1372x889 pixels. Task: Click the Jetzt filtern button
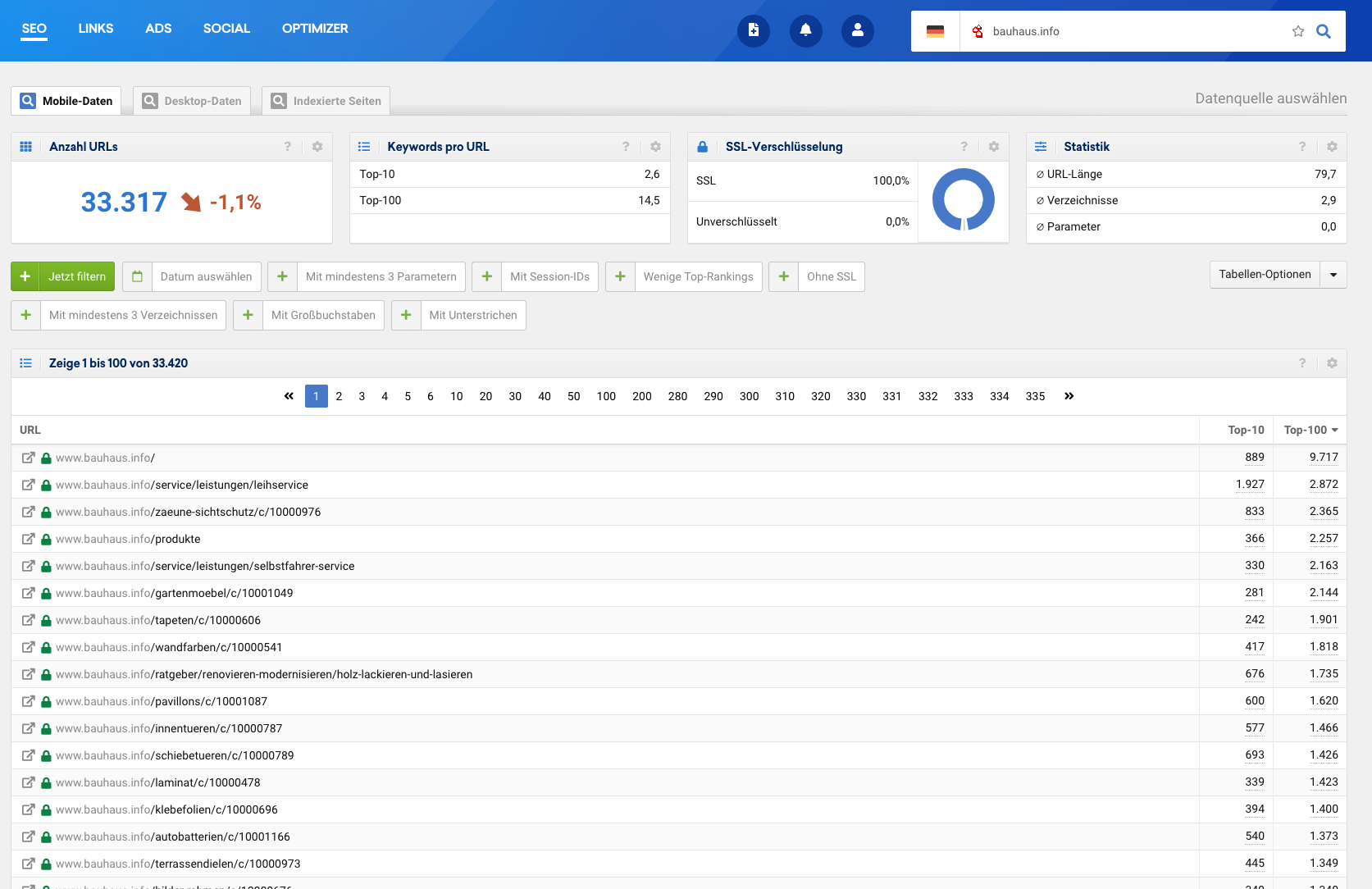click(x=63, y=276)
